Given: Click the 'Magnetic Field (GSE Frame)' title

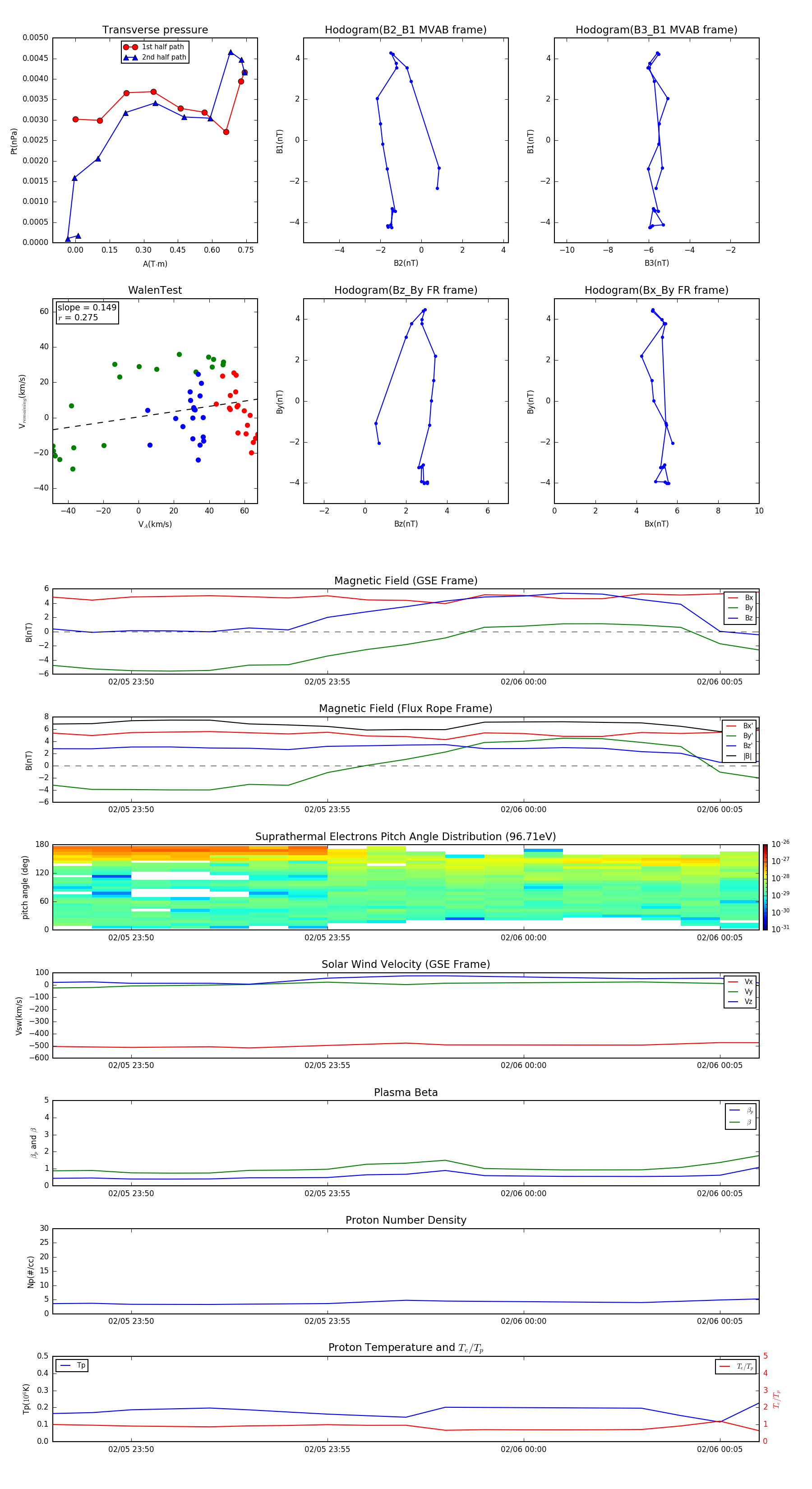Looking at the screenshot, I should click(406, 581).
